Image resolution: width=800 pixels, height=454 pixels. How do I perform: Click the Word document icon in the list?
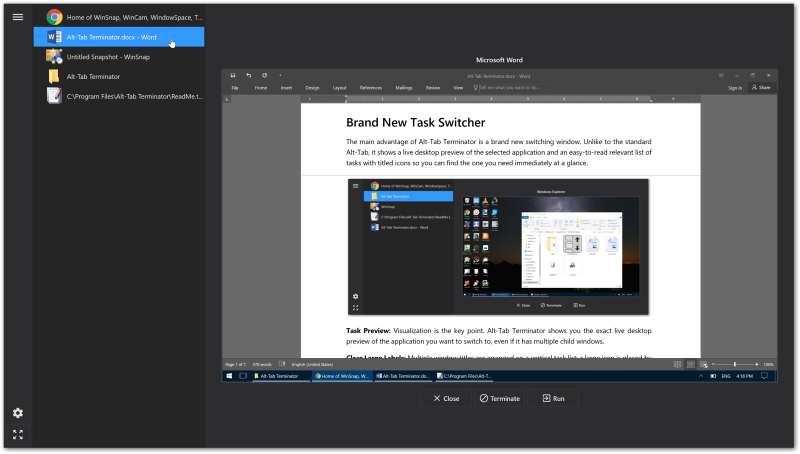[54, 37]
